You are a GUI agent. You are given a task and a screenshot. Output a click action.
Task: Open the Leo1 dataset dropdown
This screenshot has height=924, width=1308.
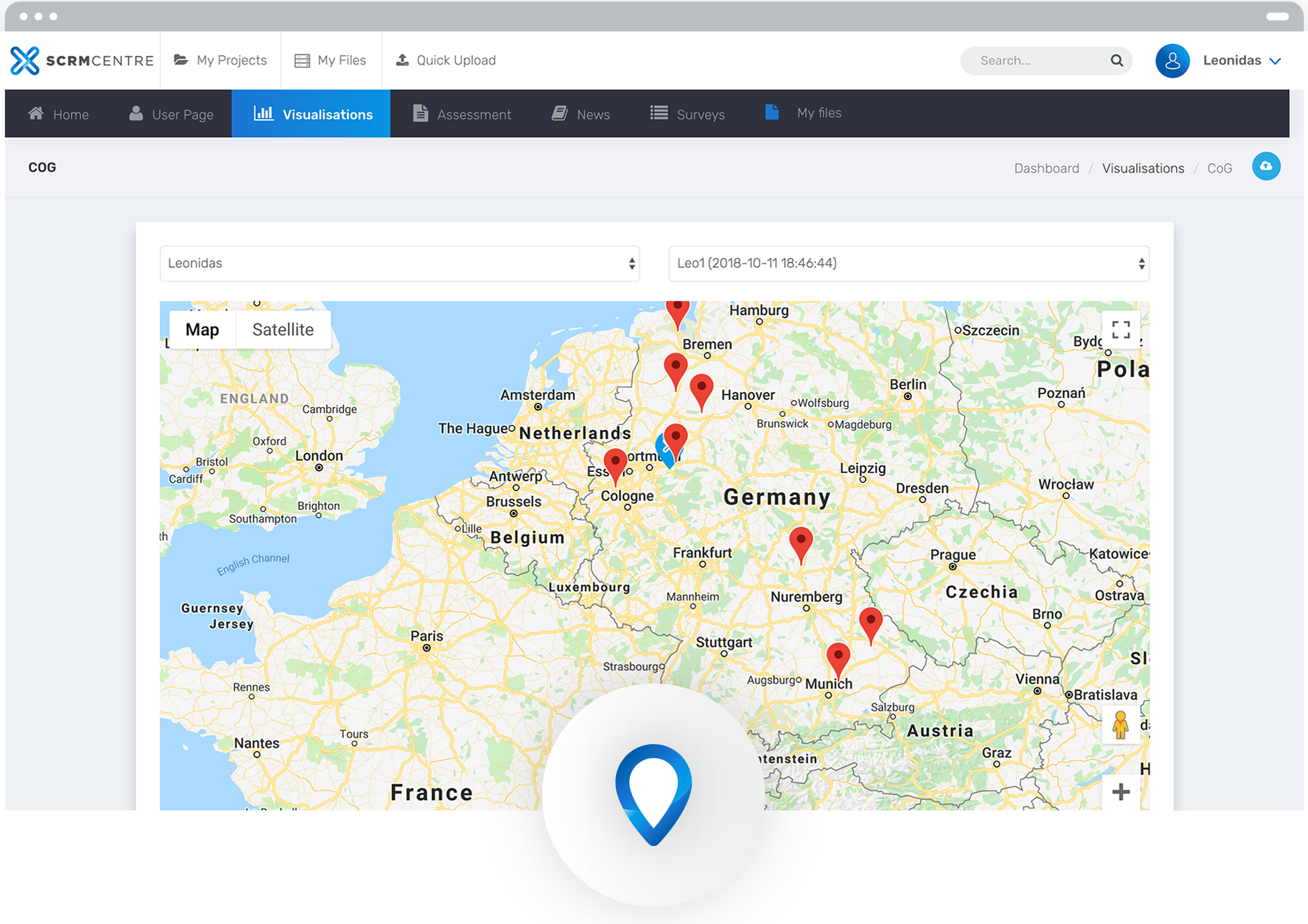[908, 263]
